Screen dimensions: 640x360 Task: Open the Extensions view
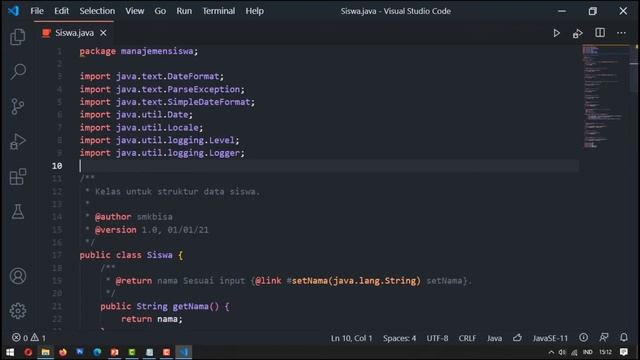tap(18, 176)
